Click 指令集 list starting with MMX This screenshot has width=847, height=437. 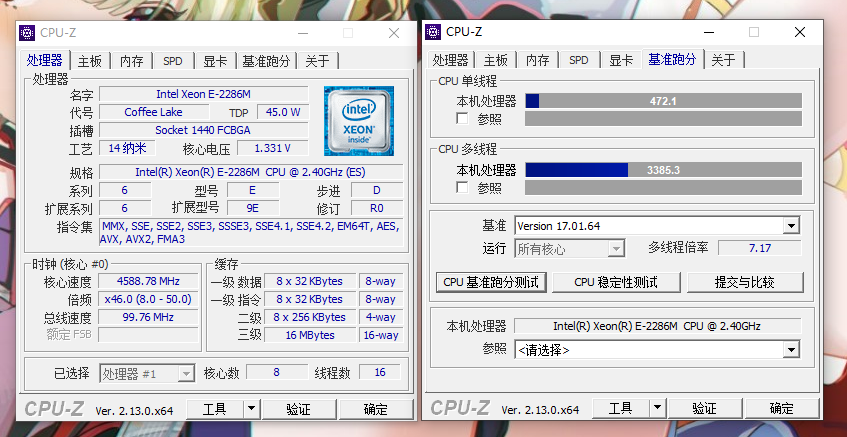[x=251, y=233]
